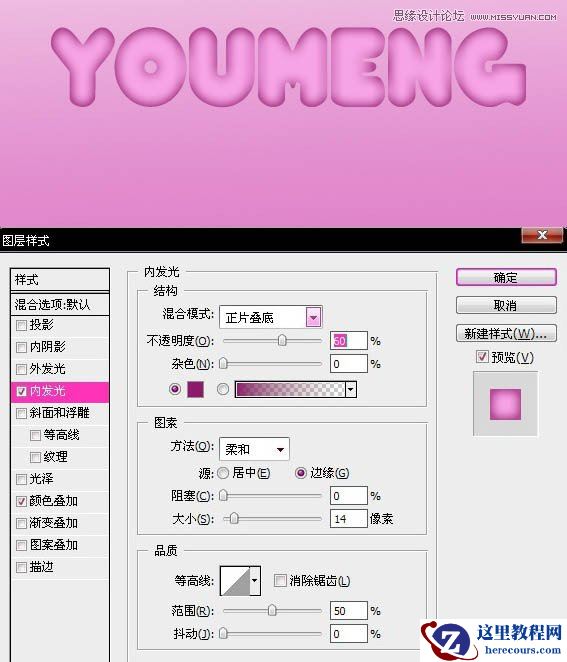Click the 不透明度 opacity slider handle
This screenshot has height=662, width=567.
point(282,340)
